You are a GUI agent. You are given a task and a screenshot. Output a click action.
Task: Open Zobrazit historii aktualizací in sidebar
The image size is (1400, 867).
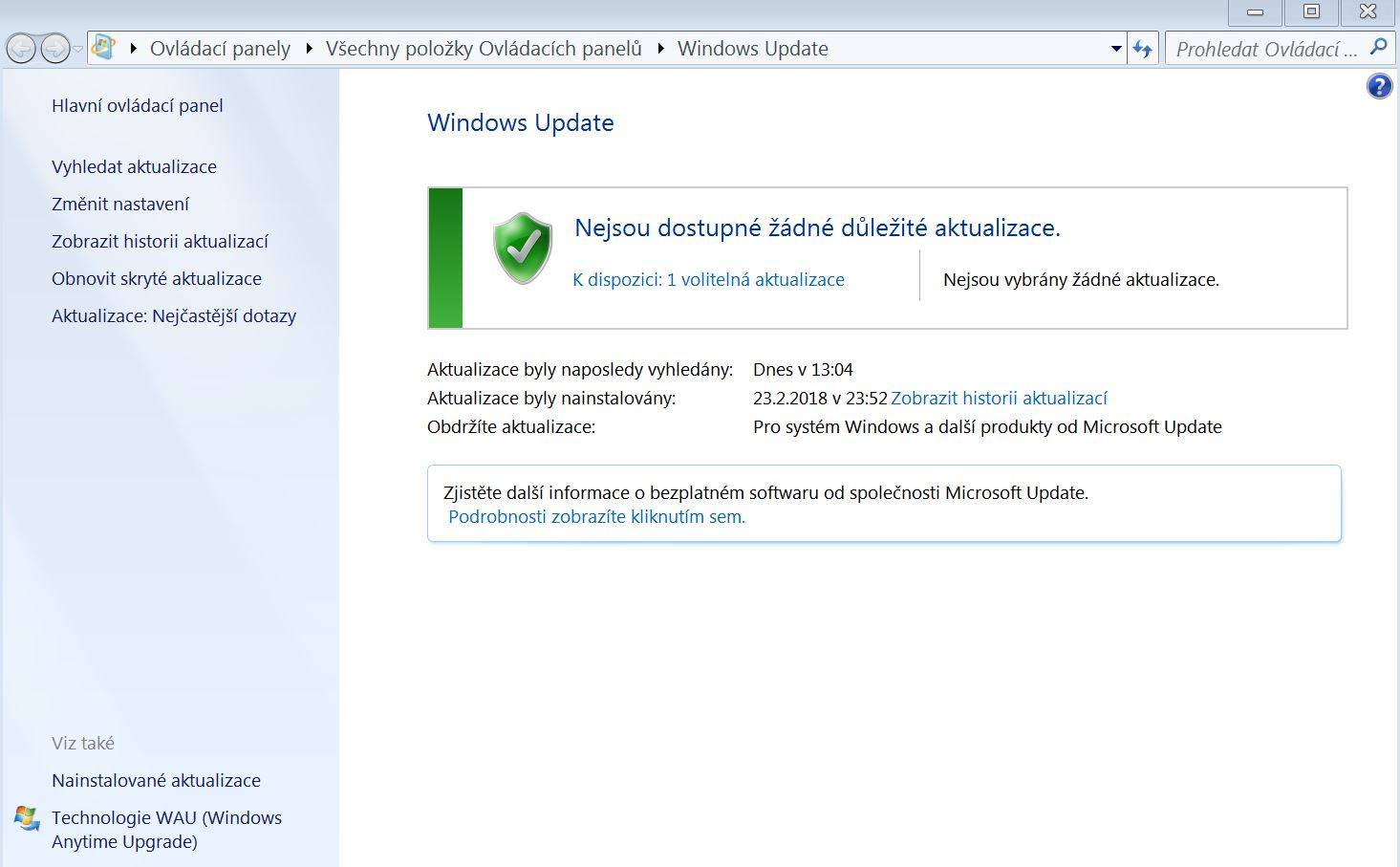(x=160, y=241)
